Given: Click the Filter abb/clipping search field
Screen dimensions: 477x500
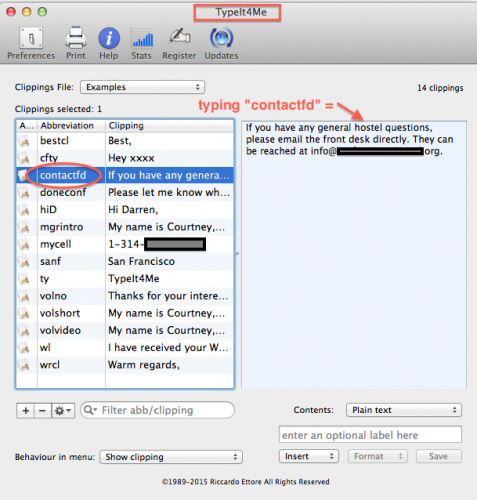Looking at the screenshot, I should pos(157,410).
